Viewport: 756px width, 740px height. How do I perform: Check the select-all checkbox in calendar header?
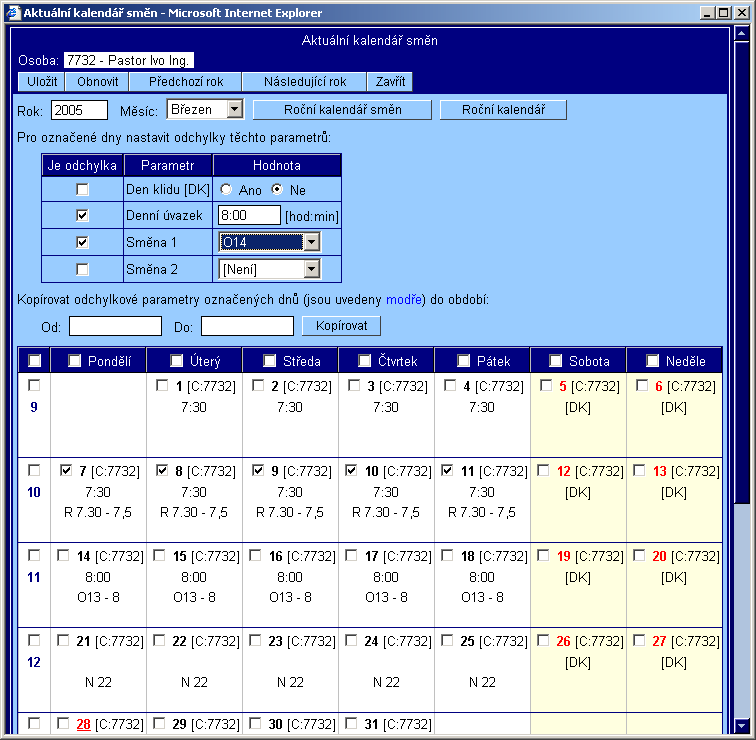pyautogui.click(x=34, y=361)
